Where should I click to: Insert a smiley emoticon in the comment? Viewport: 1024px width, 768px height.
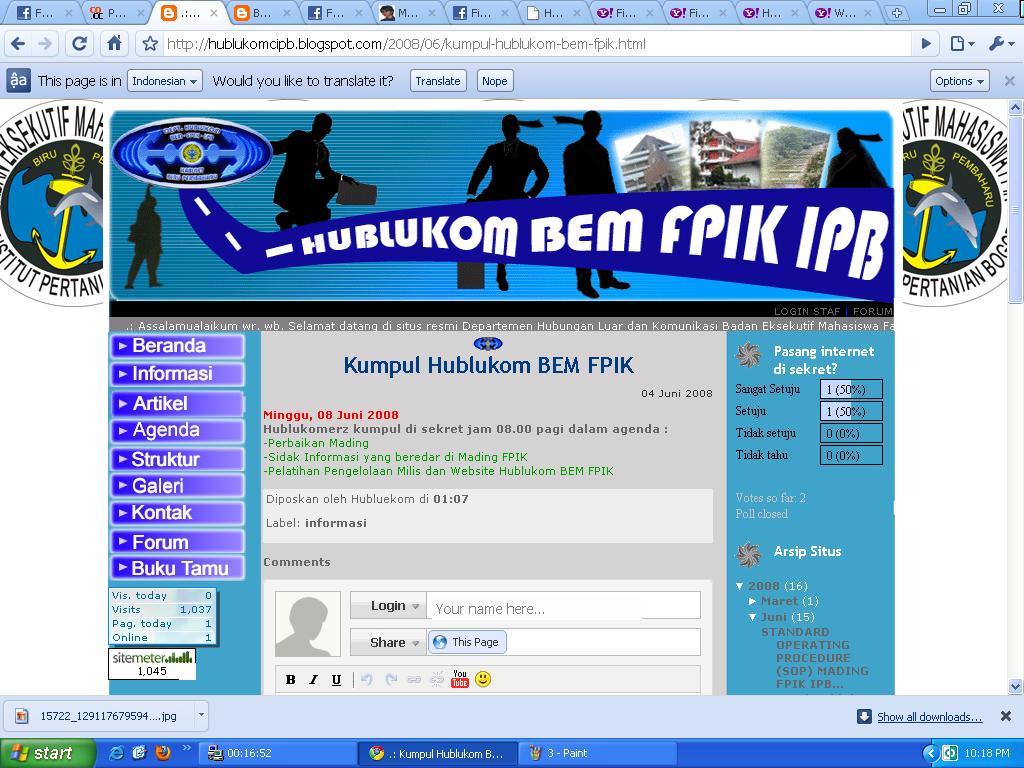tap(483, 679)
